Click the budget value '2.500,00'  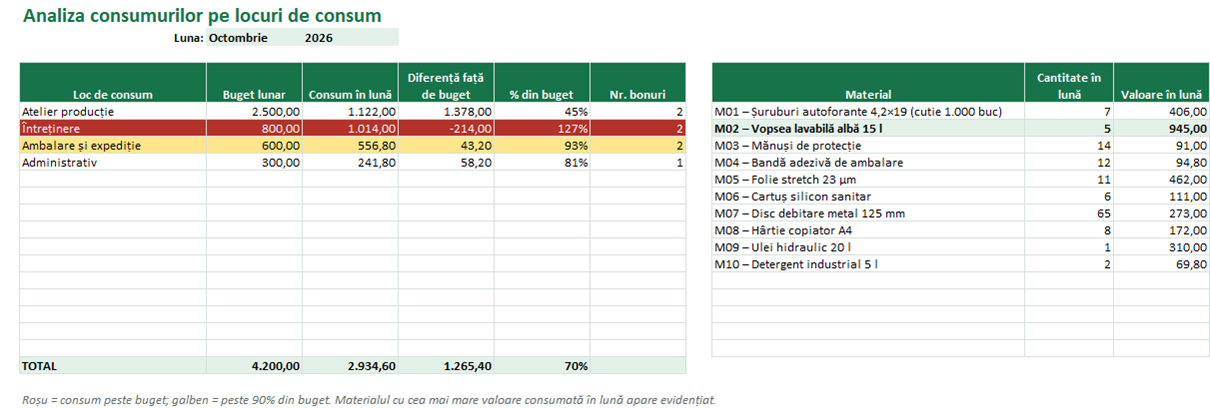tap(254, 112)
